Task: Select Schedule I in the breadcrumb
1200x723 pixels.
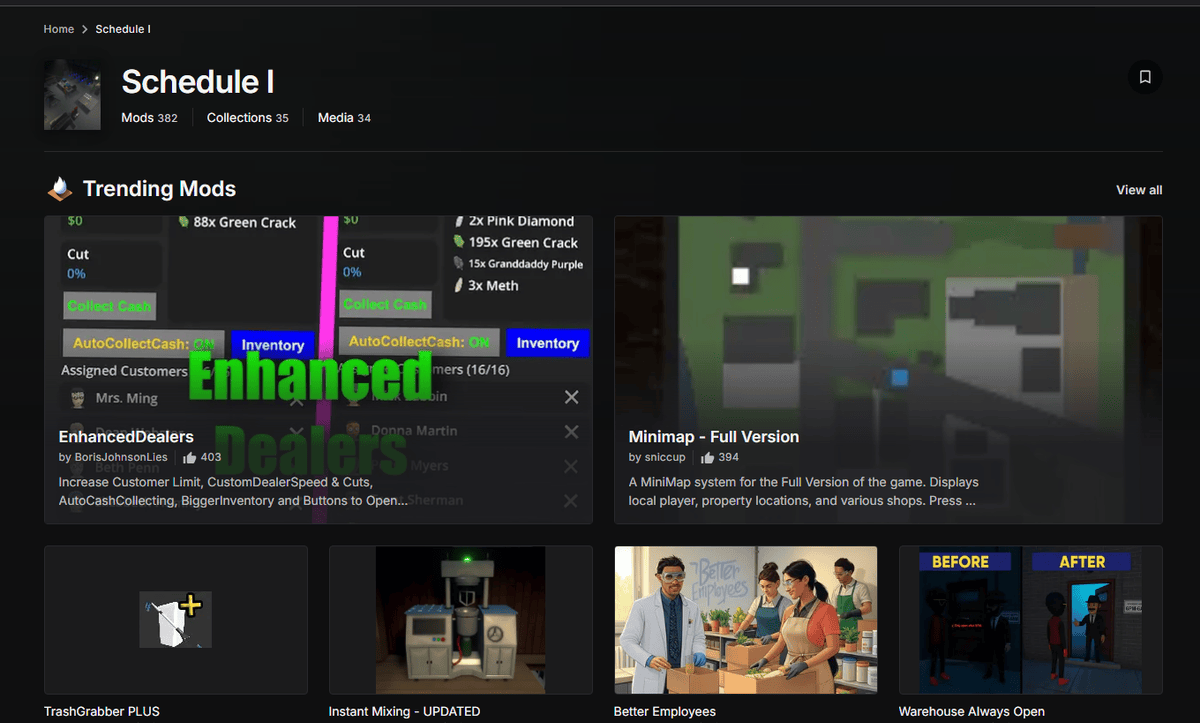Action: tap(123, 29)
